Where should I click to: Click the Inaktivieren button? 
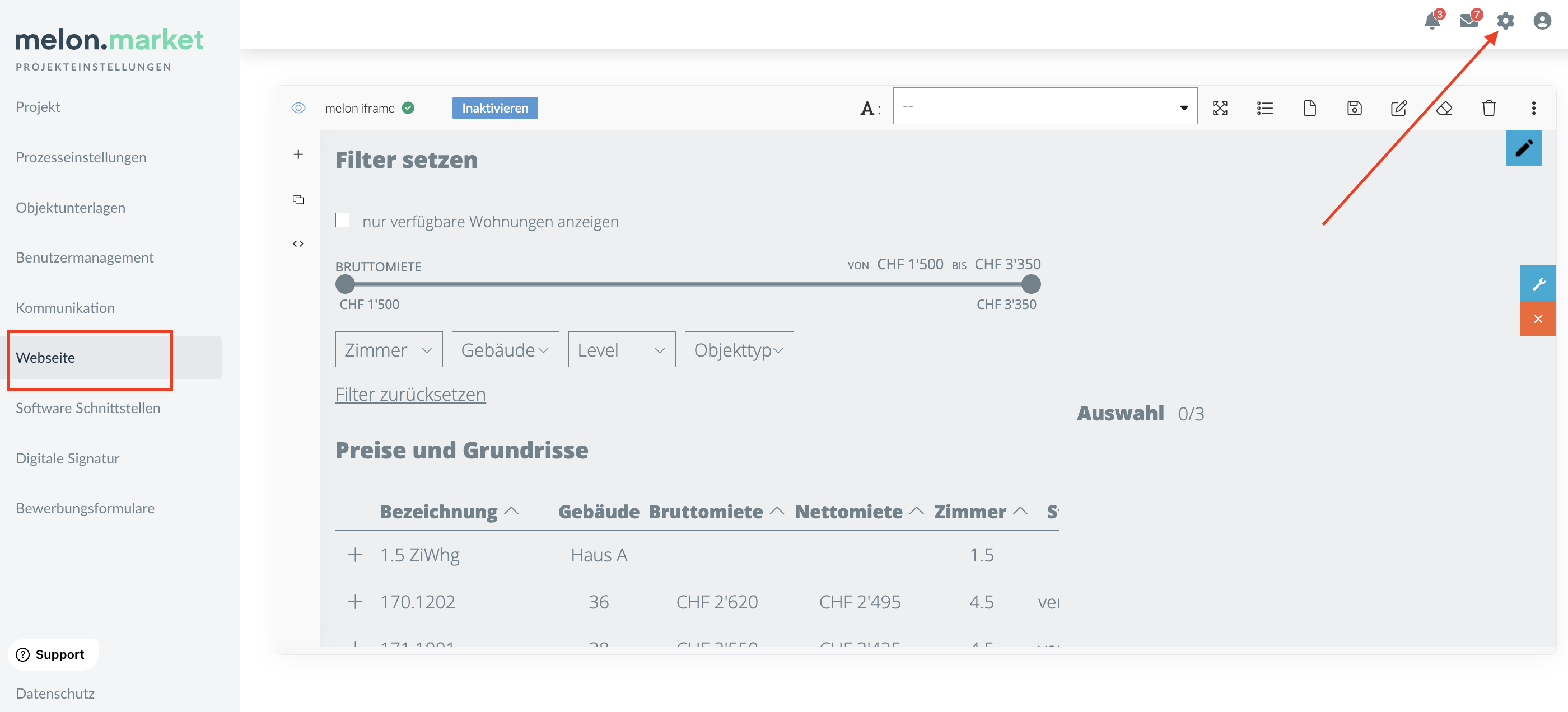pos(494,109)
